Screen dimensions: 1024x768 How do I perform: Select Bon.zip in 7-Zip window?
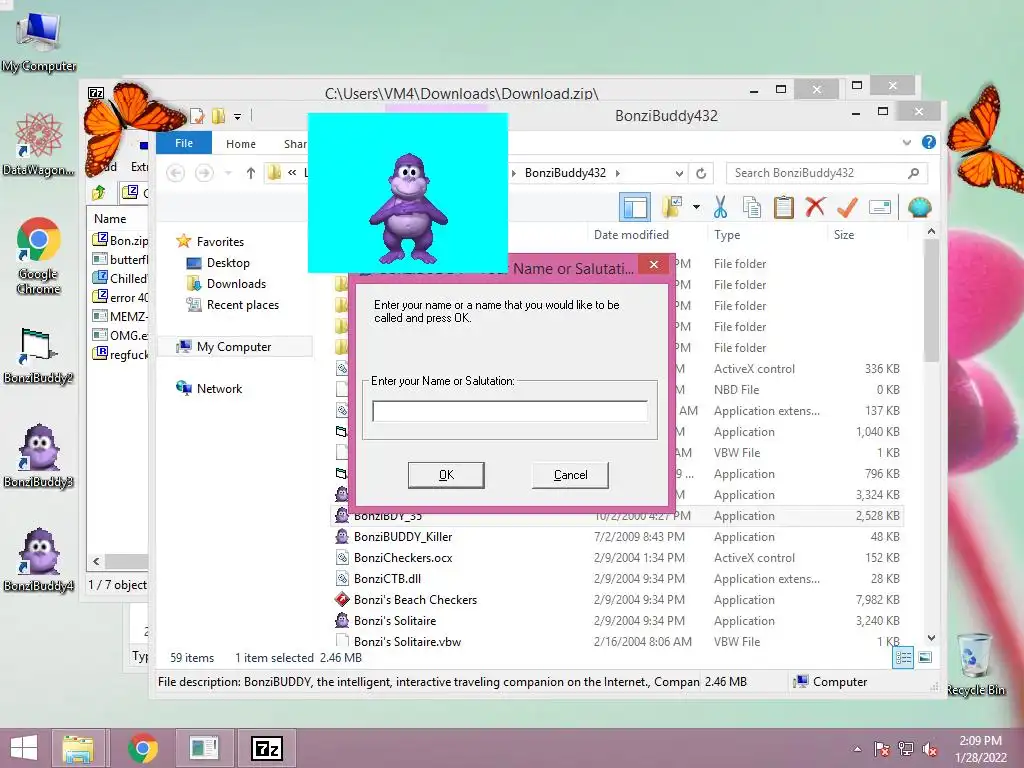(120, 240)
